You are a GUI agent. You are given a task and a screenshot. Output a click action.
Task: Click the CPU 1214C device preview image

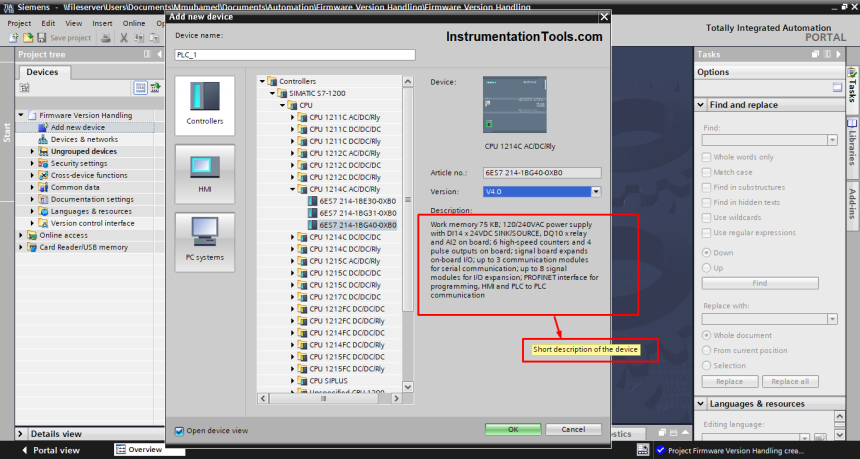(x=514, y=104)
